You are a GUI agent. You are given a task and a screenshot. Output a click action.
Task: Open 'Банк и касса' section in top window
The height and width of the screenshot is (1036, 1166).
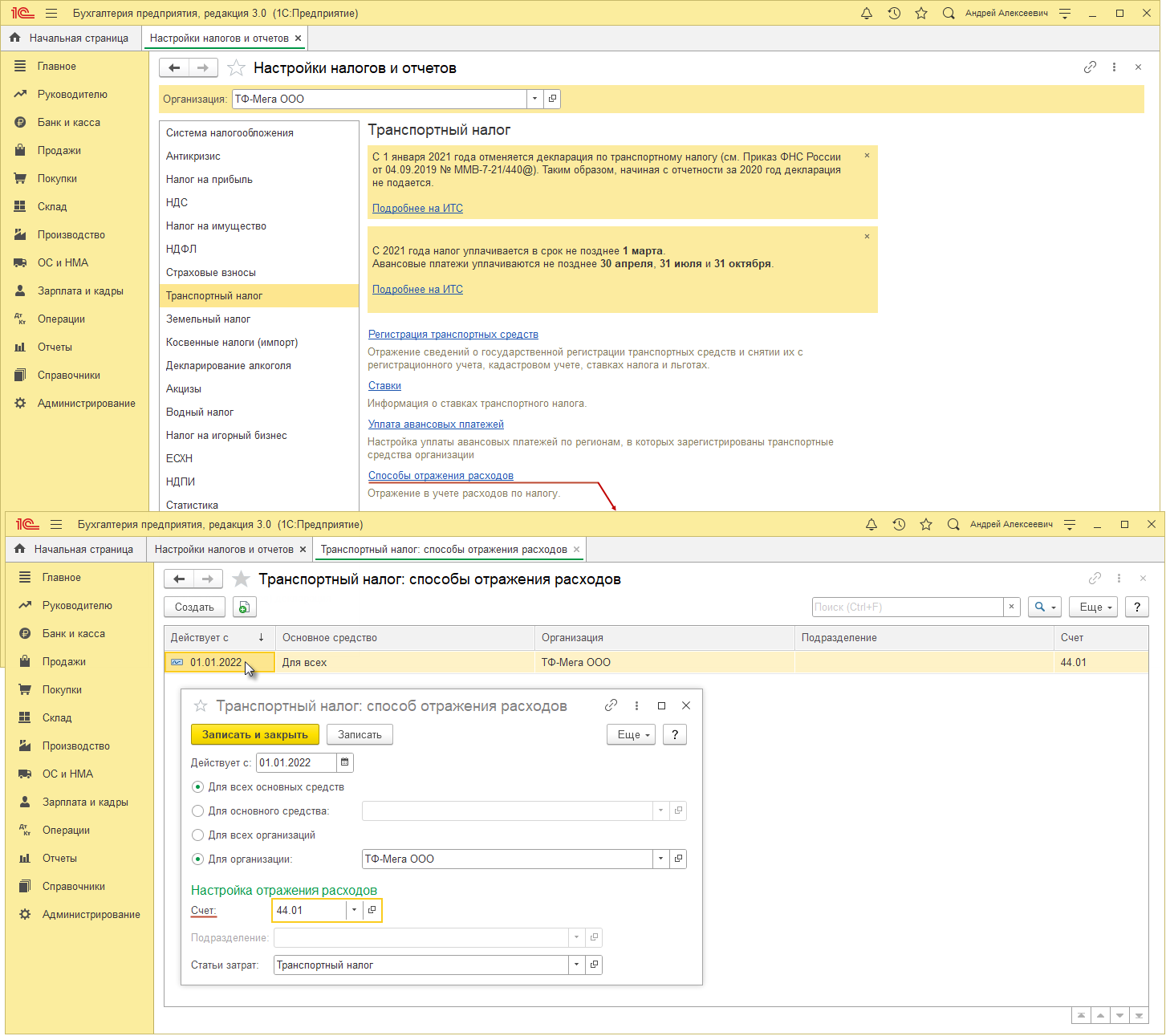pyautogui.click(x=69, y=122)
